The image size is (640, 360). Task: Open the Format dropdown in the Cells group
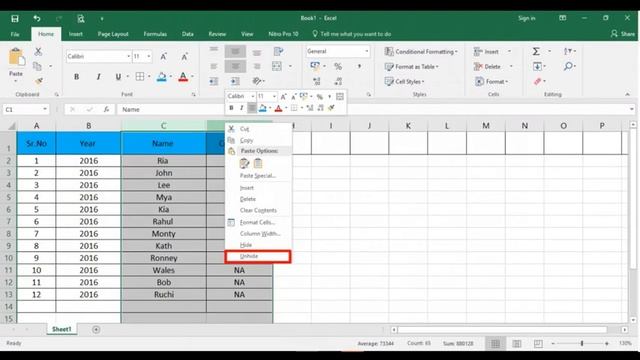[491, 81]
